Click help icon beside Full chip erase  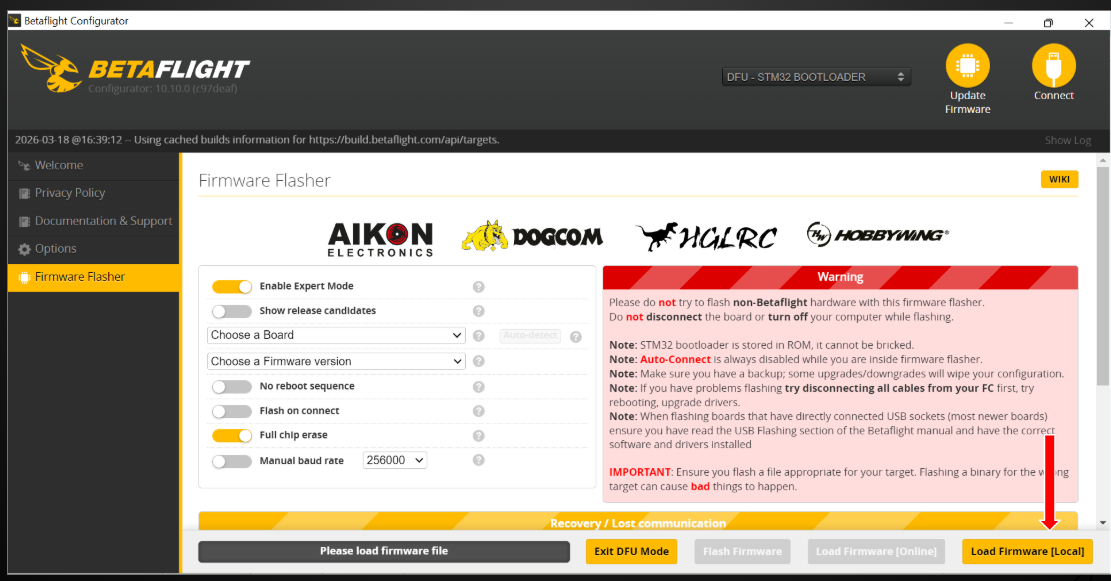pyautogui.click(x=478, y=436)
